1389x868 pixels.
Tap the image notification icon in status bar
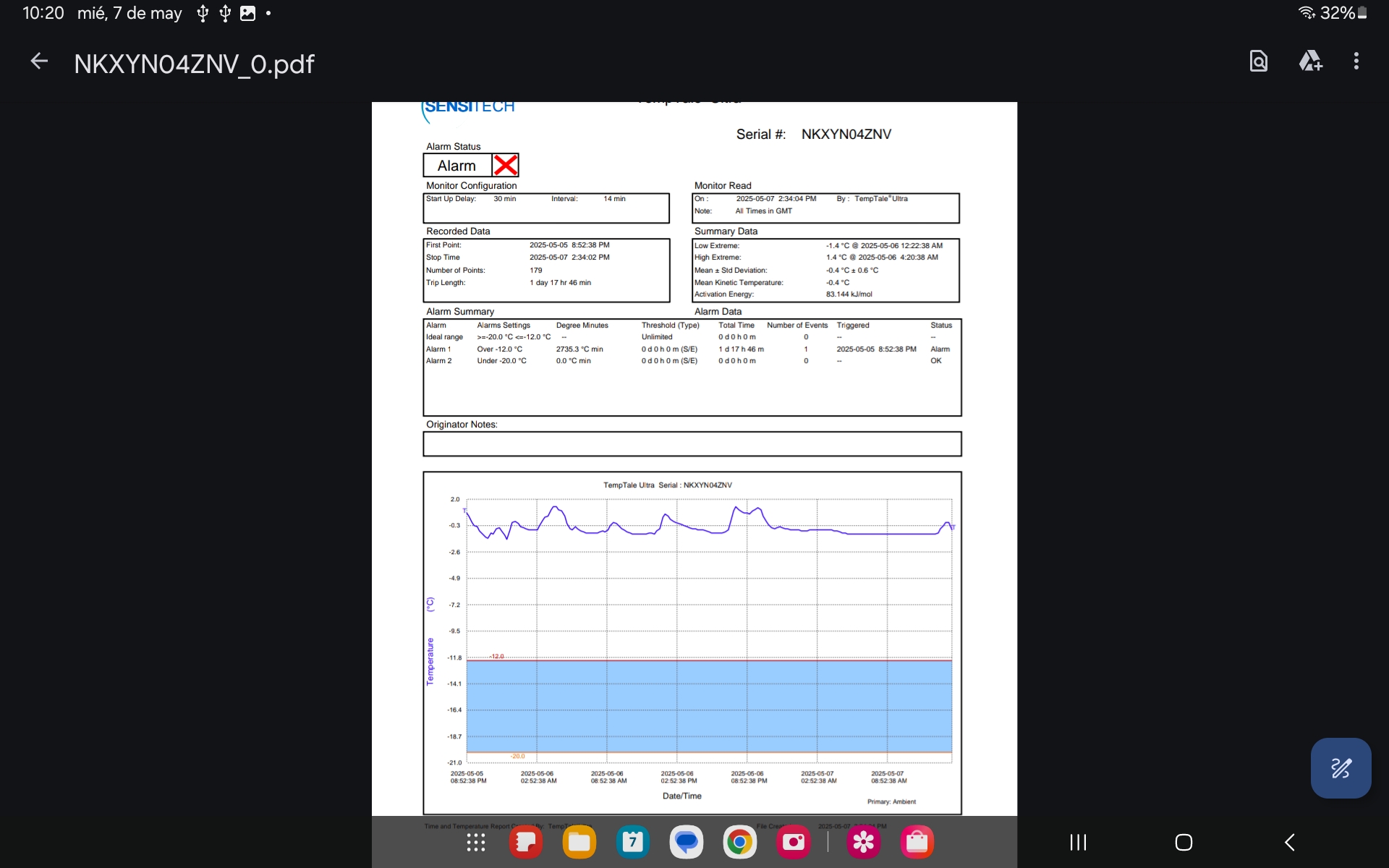pos(247,13)
